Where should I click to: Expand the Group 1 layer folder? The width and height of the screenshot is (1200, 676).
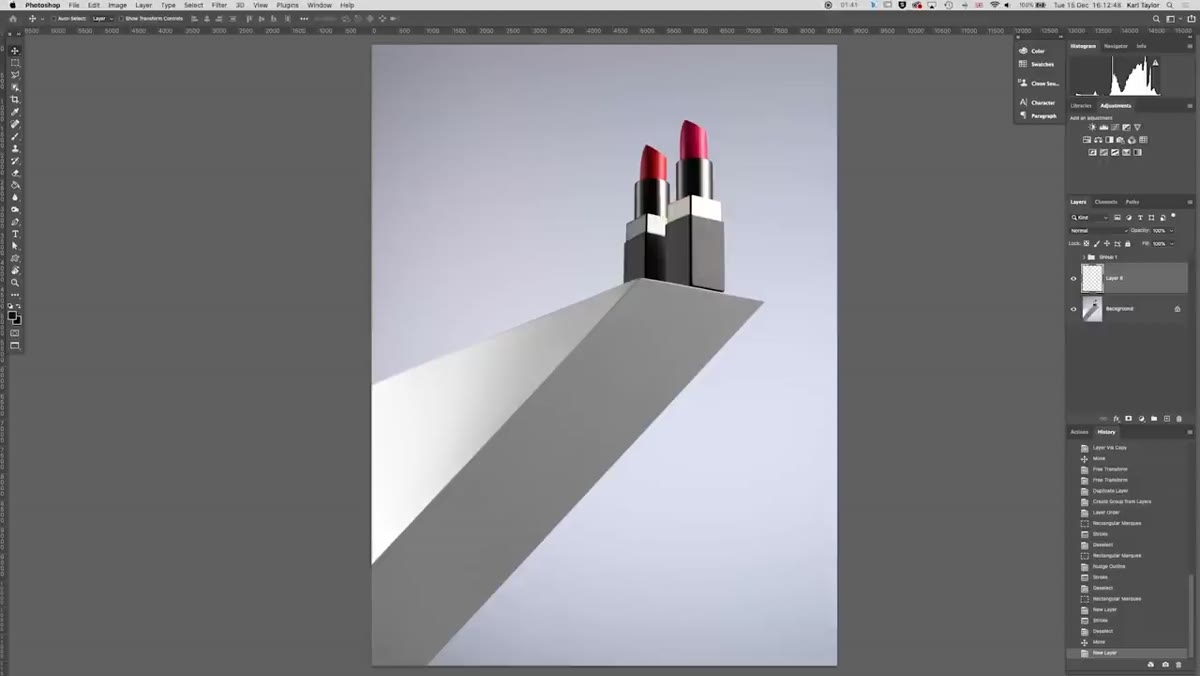pos(1083,257)
